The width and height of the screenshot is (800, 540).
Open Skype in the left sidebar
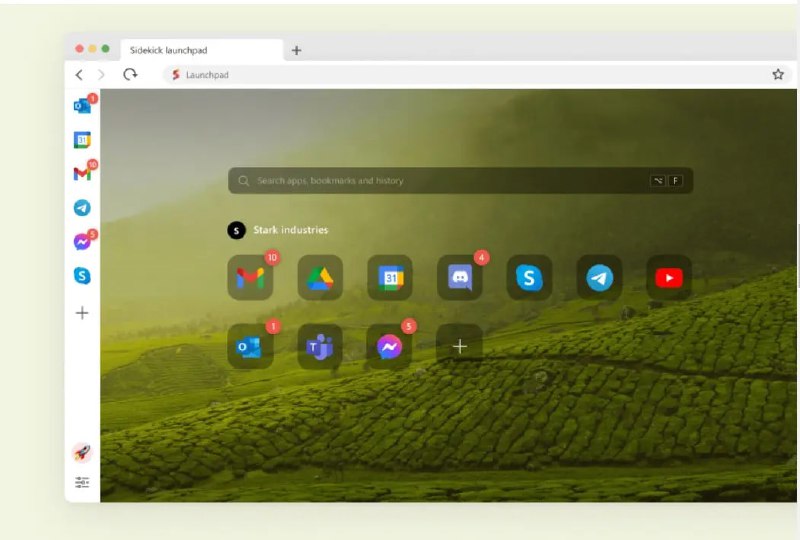82,276
